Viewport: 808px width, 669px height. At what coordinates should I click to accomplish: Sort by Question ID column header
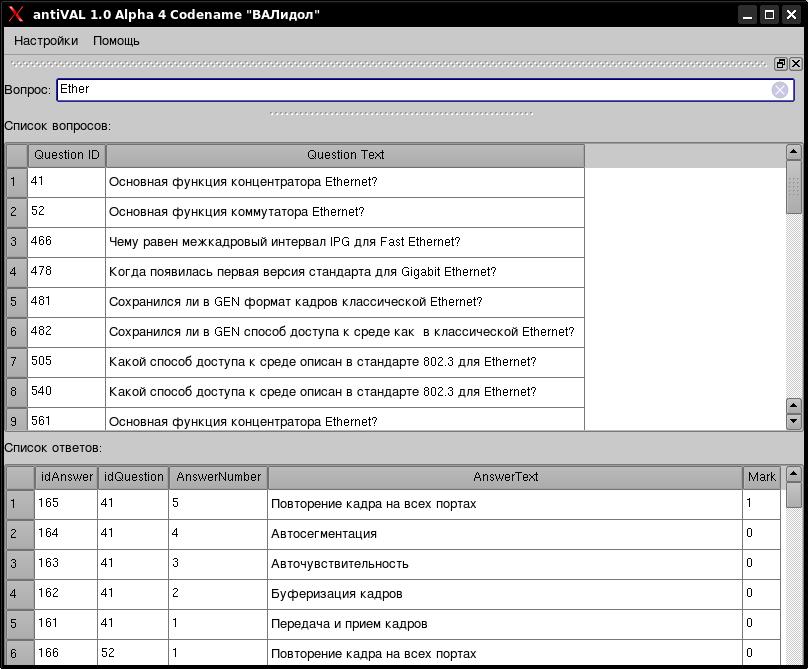[66, 155]
